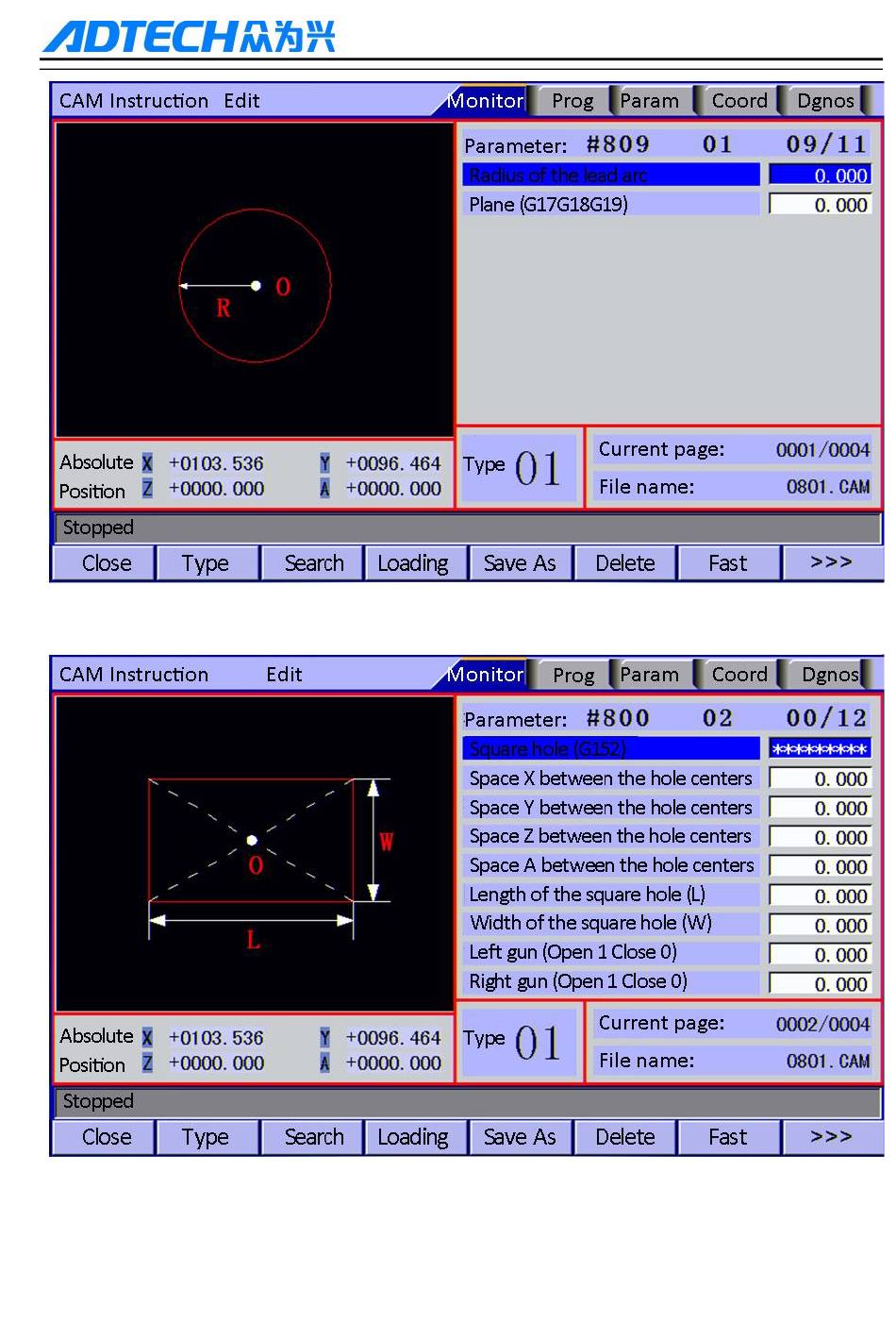
Task: Select 'Square hole (G152)' parameter row
Action: [611, 749]
